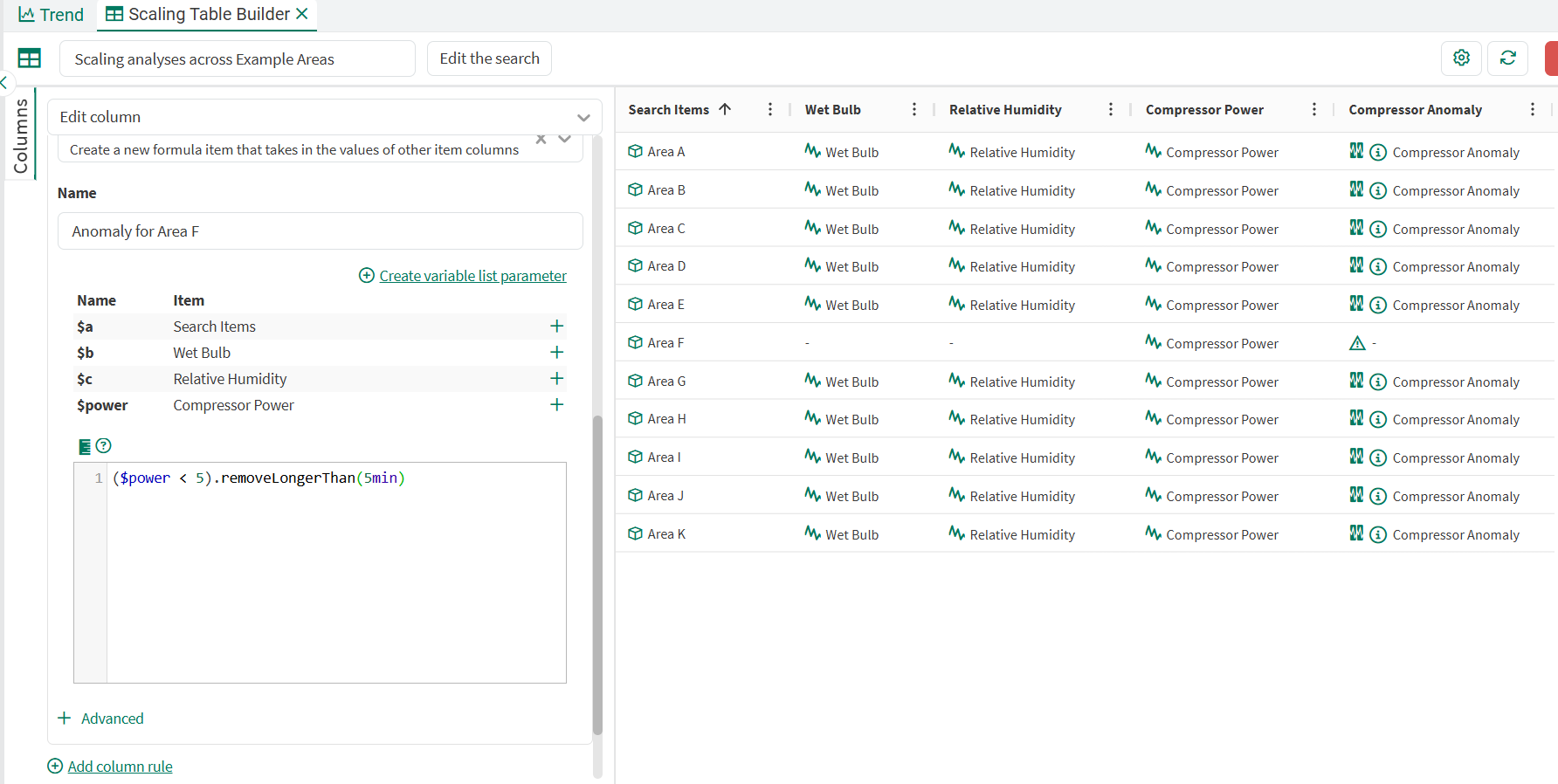The height and width of the screenshot is (784, 1558).
Task: Open formula help question mark icon
Action: point(104,446)
